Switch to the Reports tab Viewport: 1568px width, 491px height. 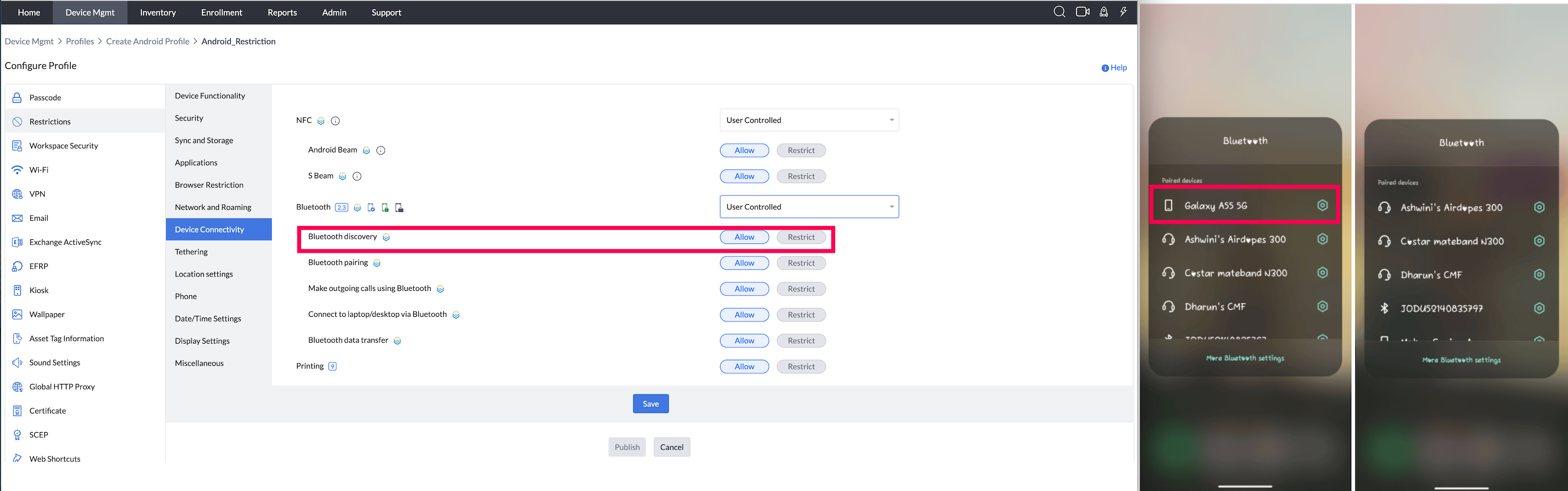click(282, 12)
